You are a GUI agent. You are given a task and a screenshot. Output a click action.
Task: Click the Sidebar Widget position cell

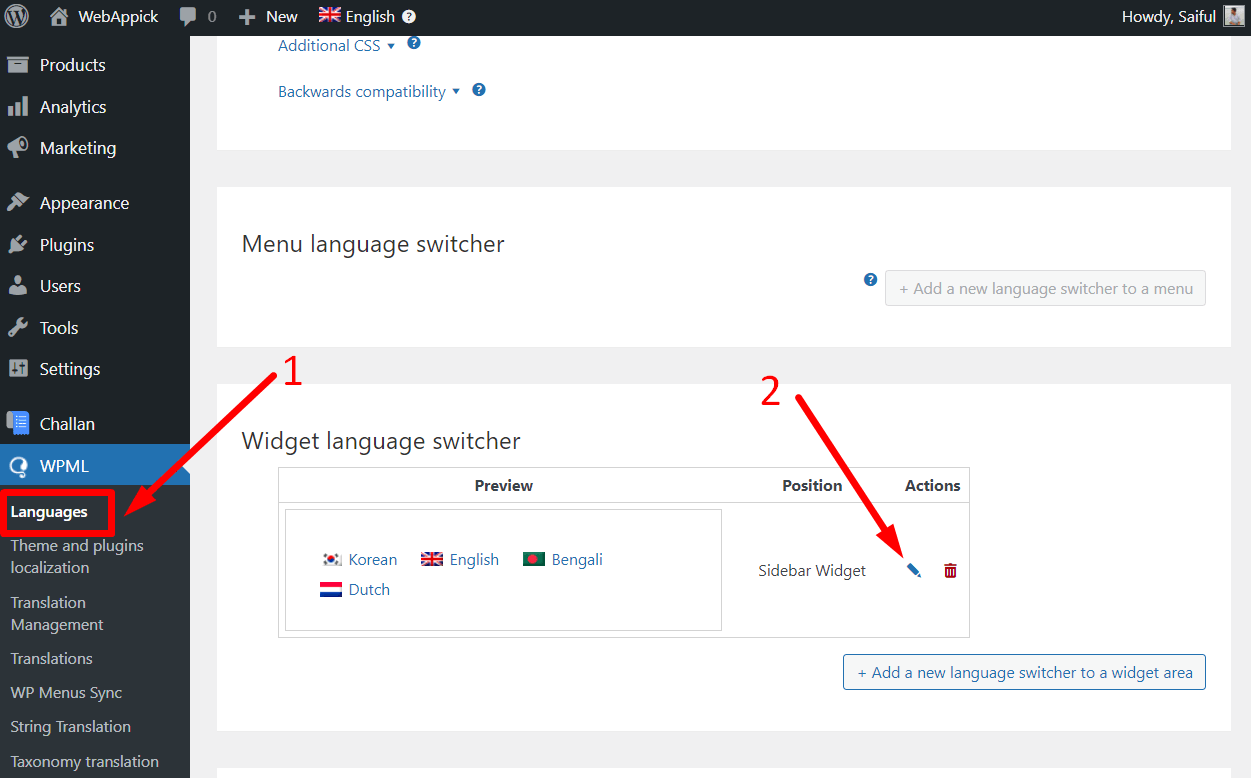[x=812, y=571]
